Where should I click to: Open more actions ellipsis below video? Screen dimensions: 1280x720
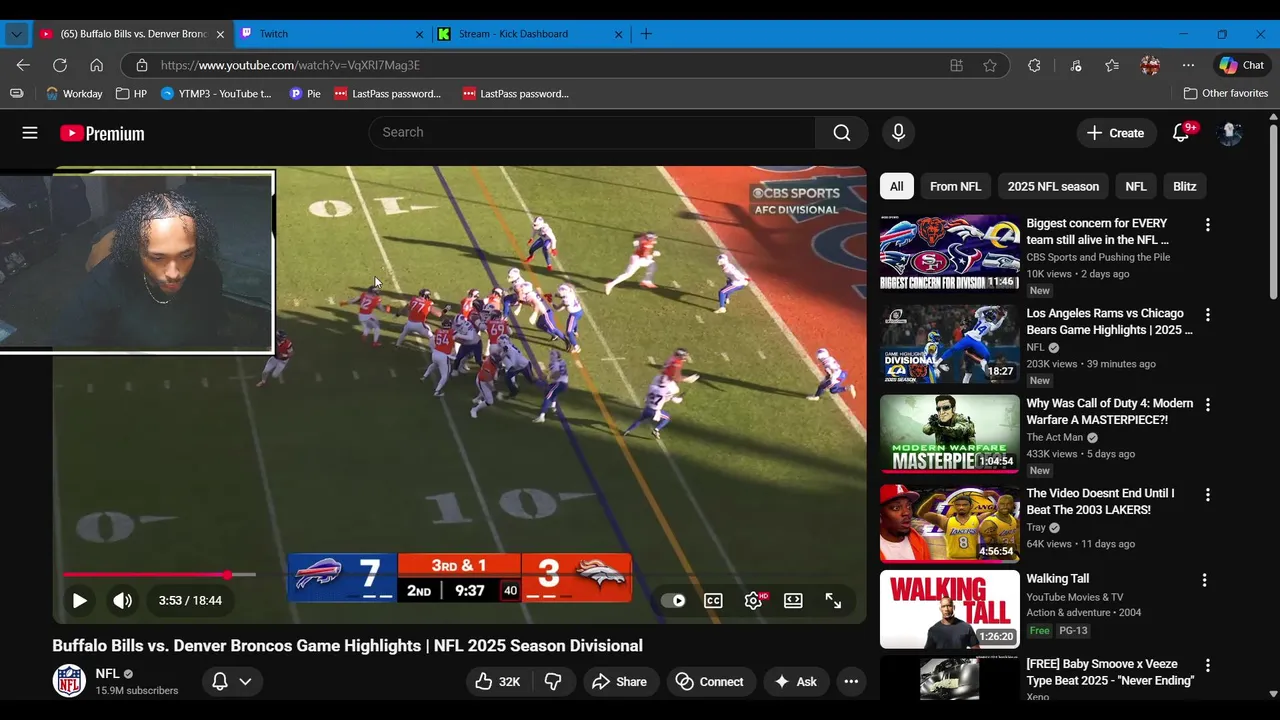pyautogui.click(x=851, y=682)
